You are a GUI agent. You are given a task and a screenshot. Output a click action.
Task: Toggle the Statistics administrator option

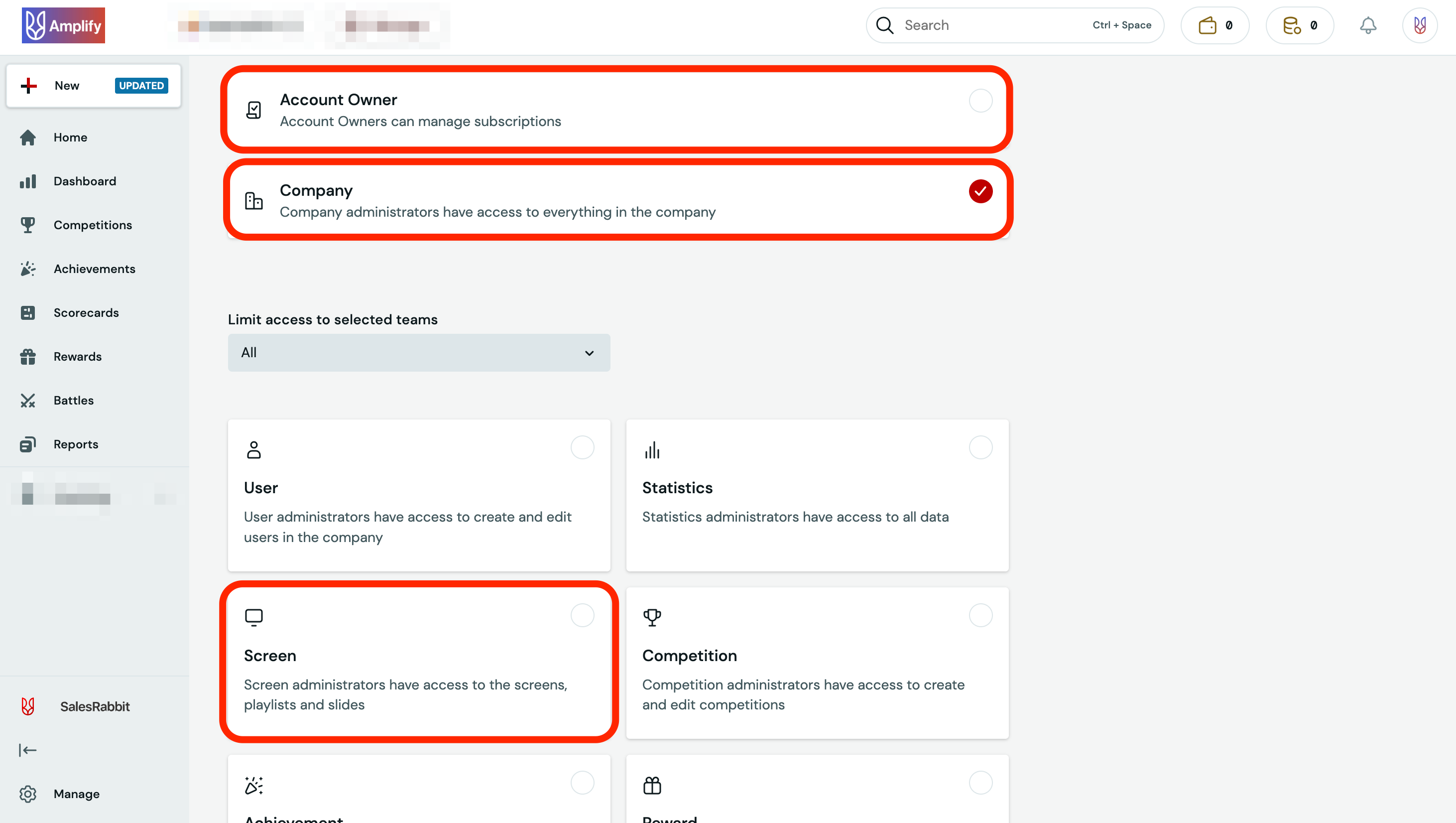[980, 447]
